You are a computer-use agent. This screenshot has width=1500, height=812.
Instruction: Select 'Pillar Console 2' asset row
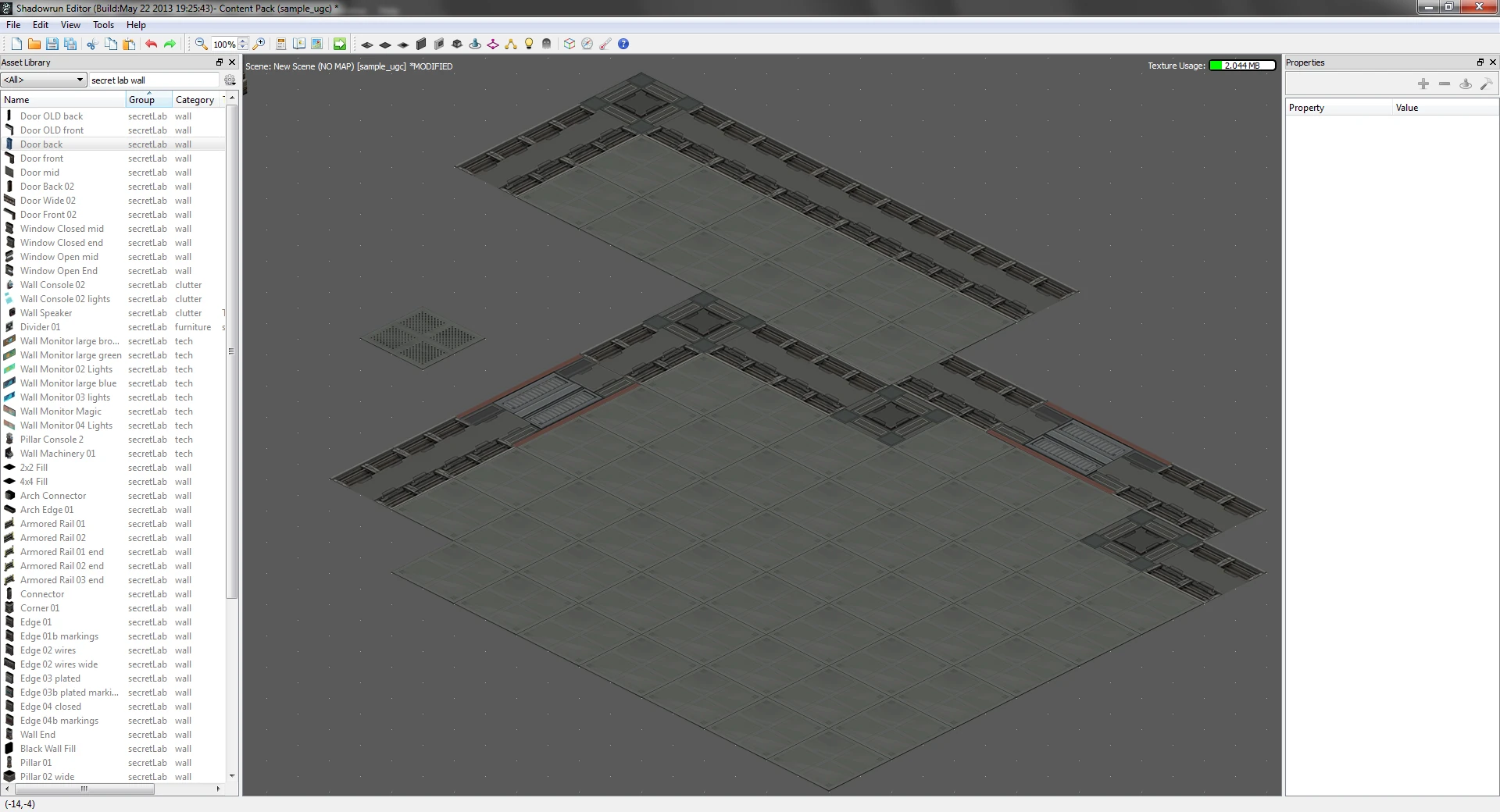(113, 440)
